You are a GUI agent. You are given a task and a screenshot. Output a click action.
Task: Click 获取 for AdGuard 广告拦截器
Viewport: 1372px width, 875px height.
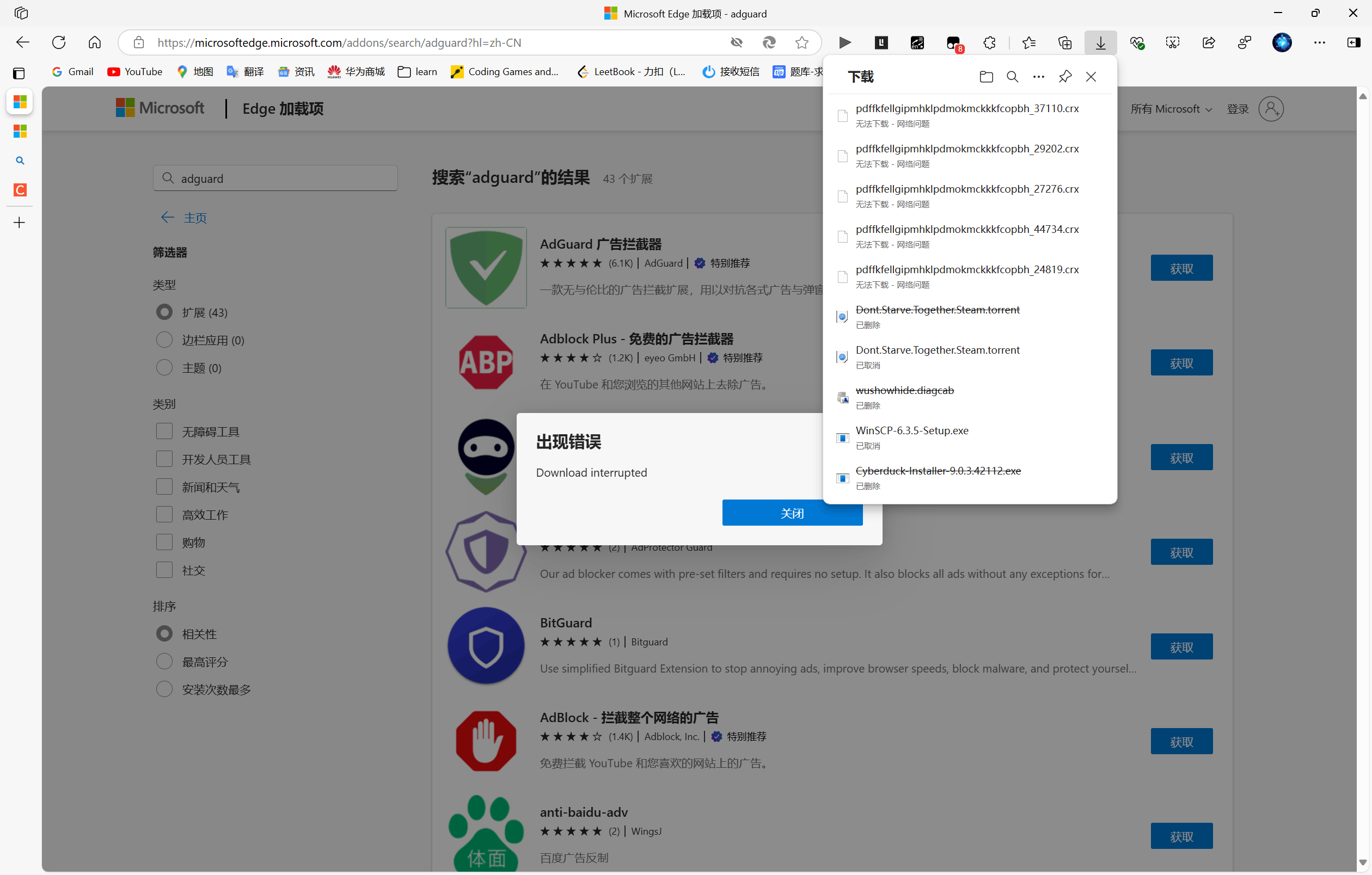(x=1181, y=268)
